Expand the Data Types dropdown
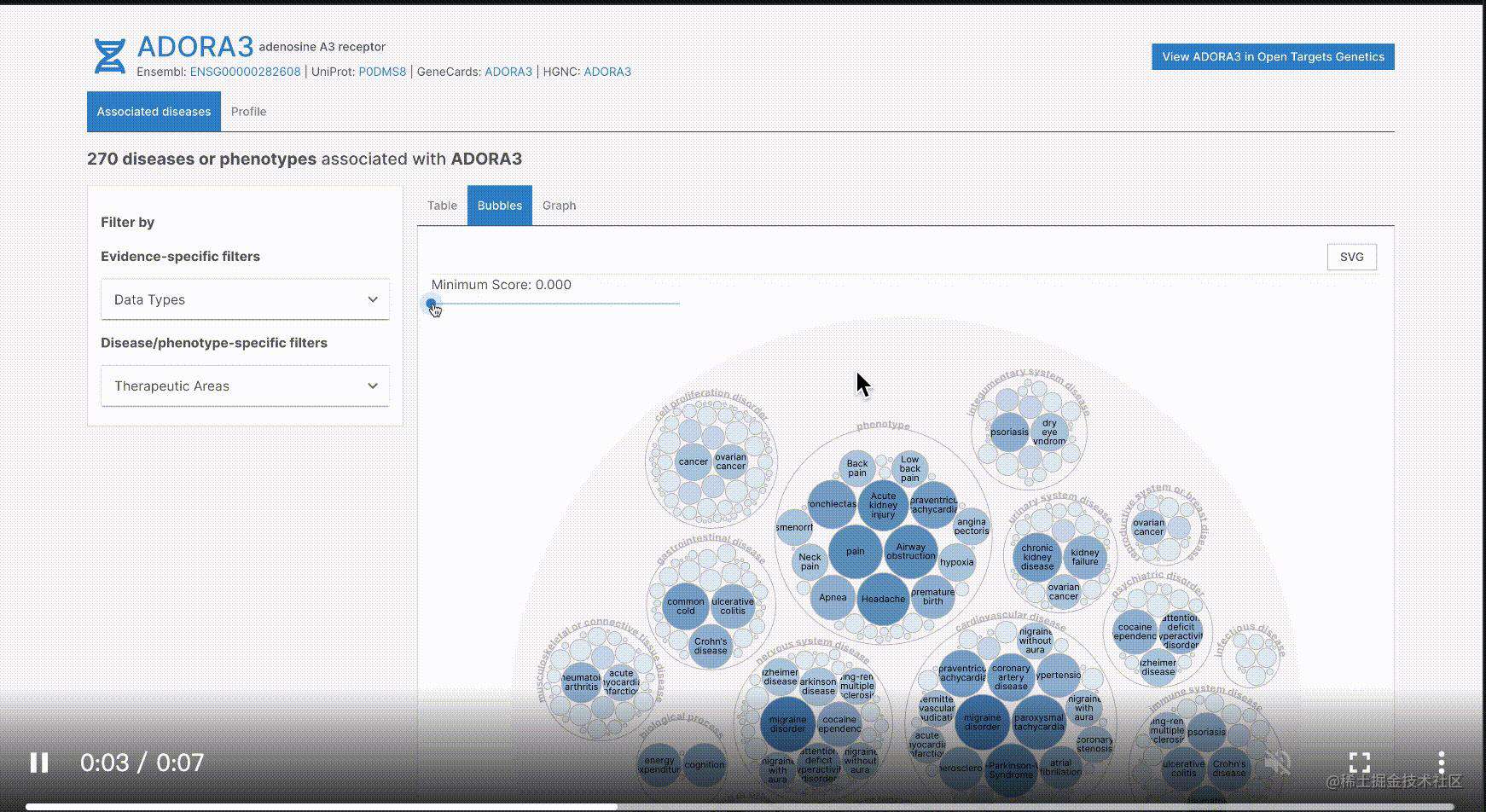Screen dimensions: 1486x812 click(x=245, y=299)
